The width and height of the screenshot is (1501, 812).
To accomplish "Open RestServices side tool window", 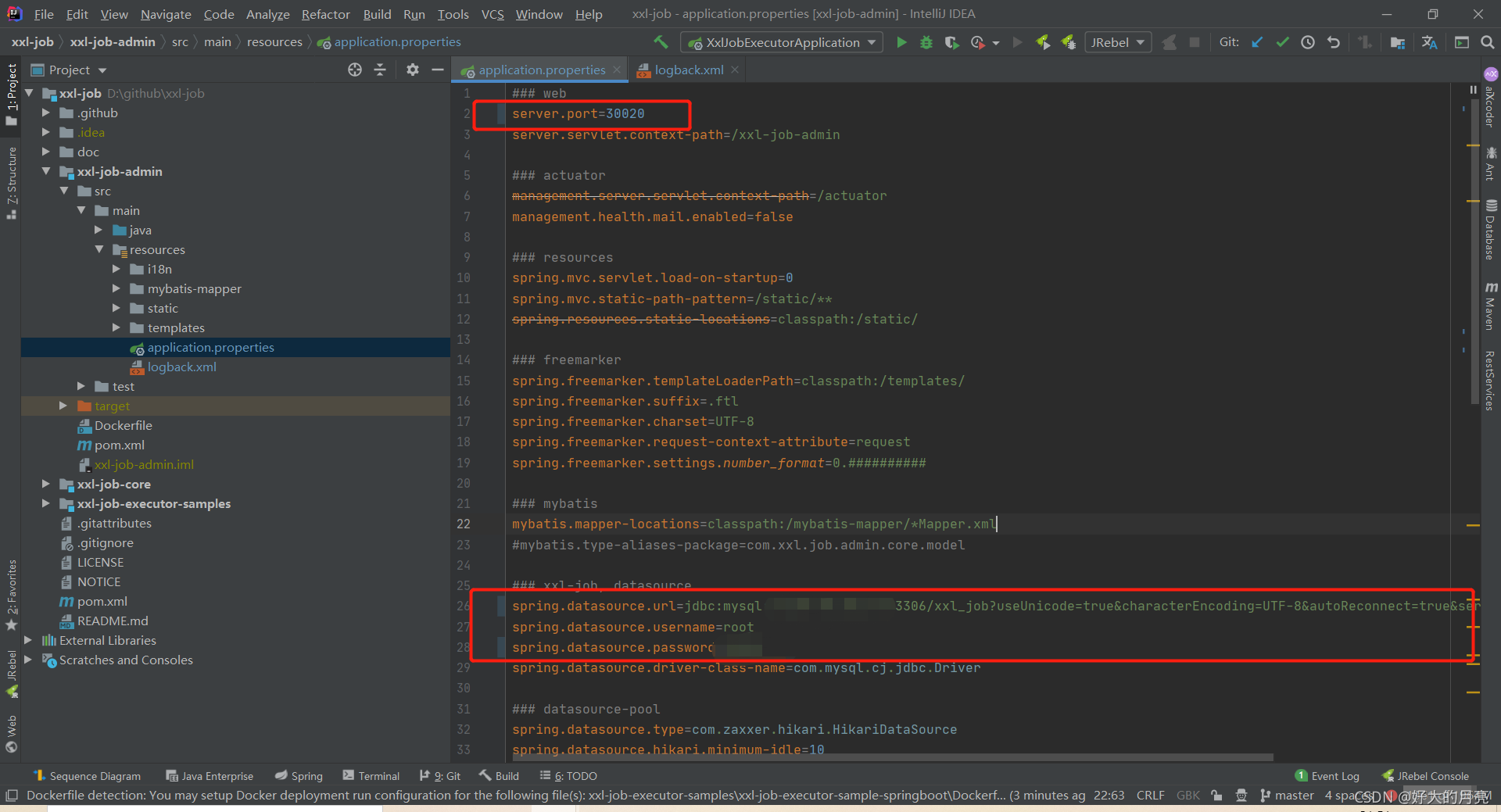I will click(x=1491, y=381).
